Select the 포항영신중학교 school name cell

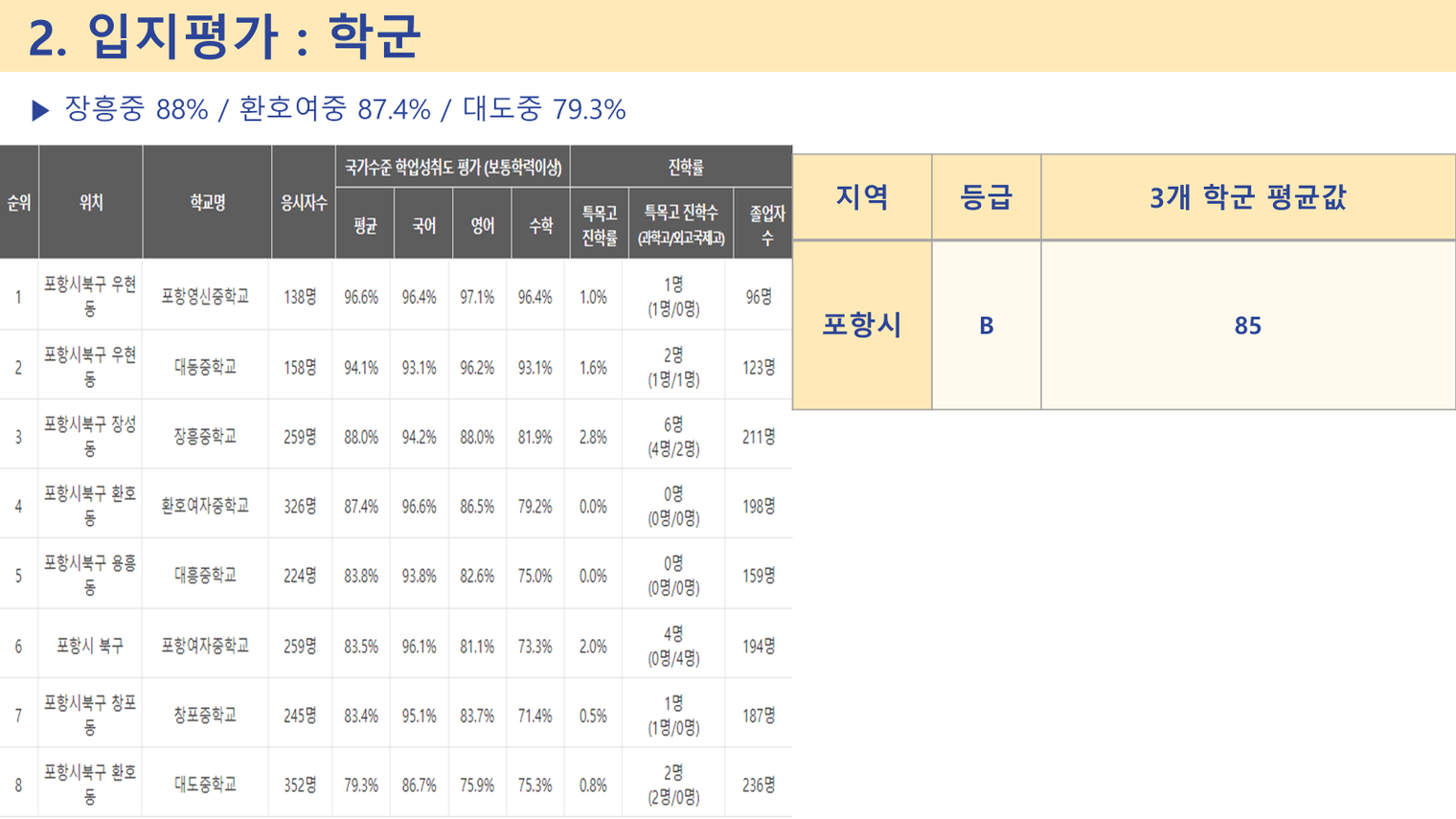pos(205,297)
